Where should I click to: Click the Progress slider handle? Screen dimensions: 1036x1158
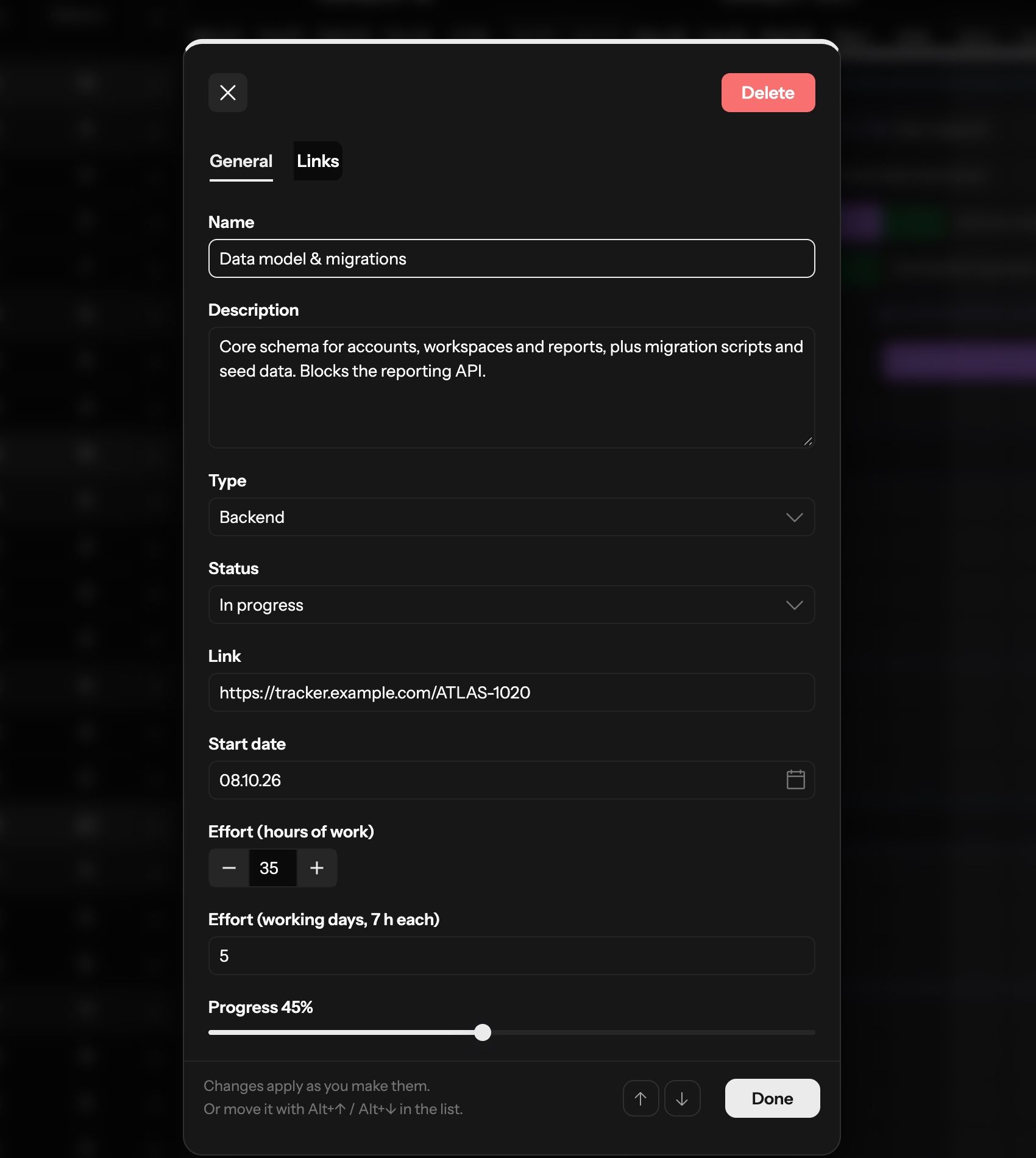pos(483,1032)
